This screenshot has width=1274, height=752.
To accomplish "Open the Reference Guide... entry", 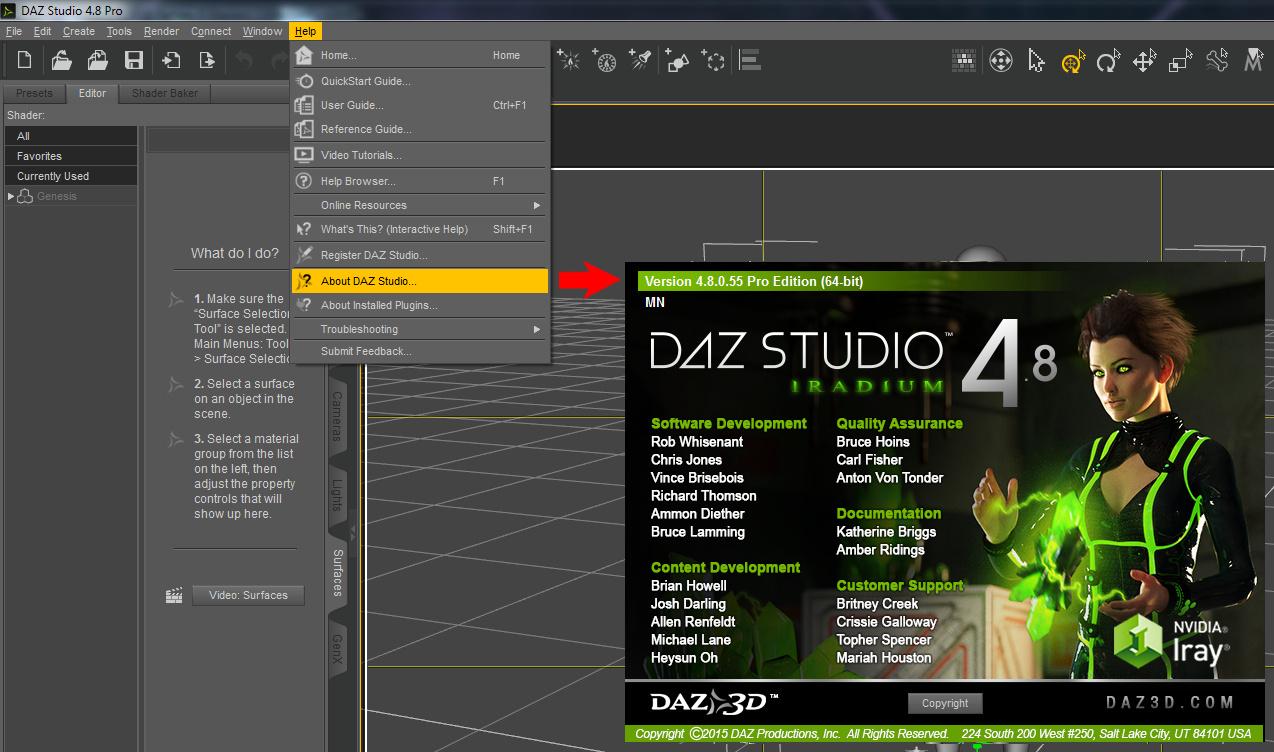I will [420, 129].
